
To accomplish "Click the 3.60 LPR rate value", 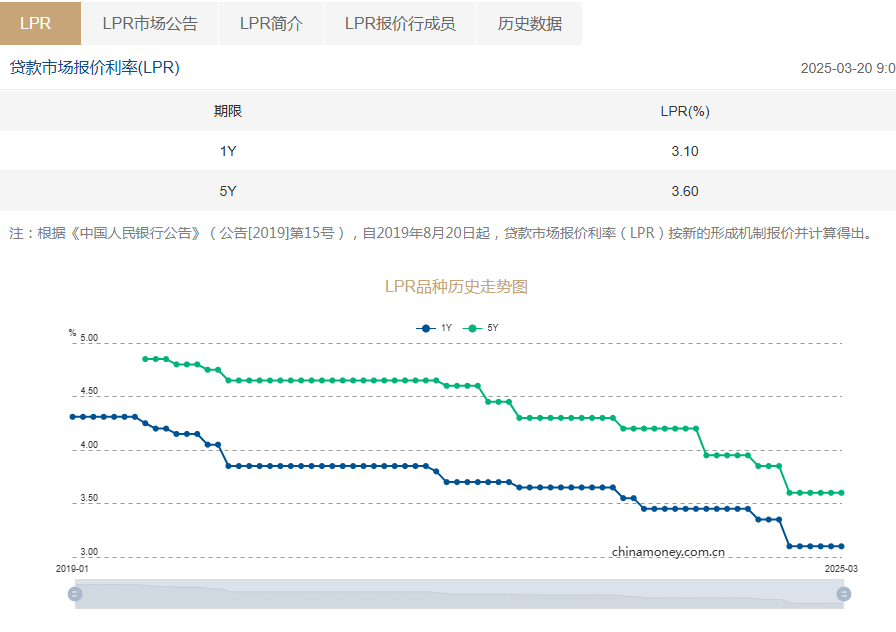I will [x=685, y=191].
